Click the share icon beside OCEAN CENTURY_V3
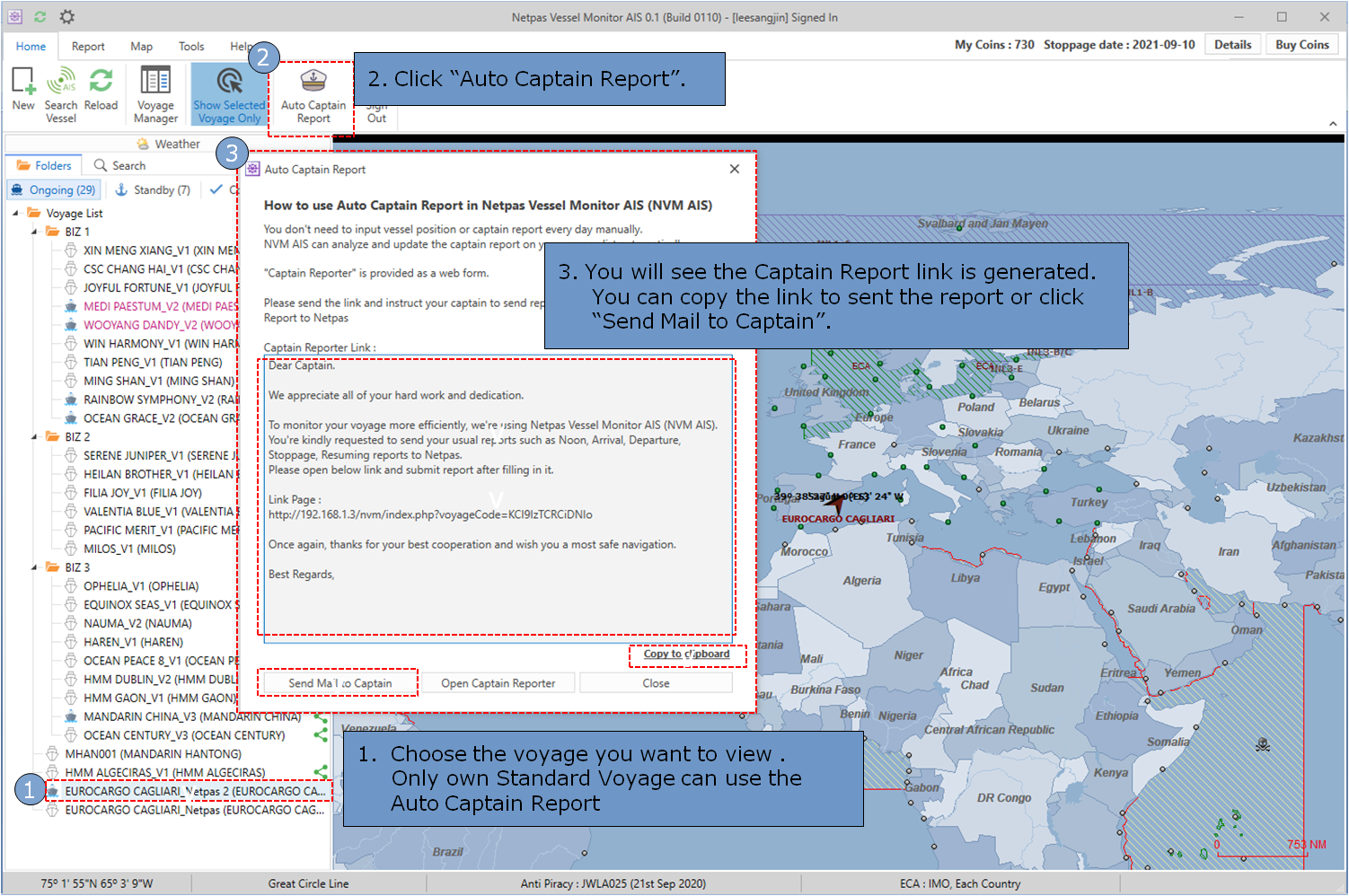This screenshot has width=1349, height=896. 321,735
